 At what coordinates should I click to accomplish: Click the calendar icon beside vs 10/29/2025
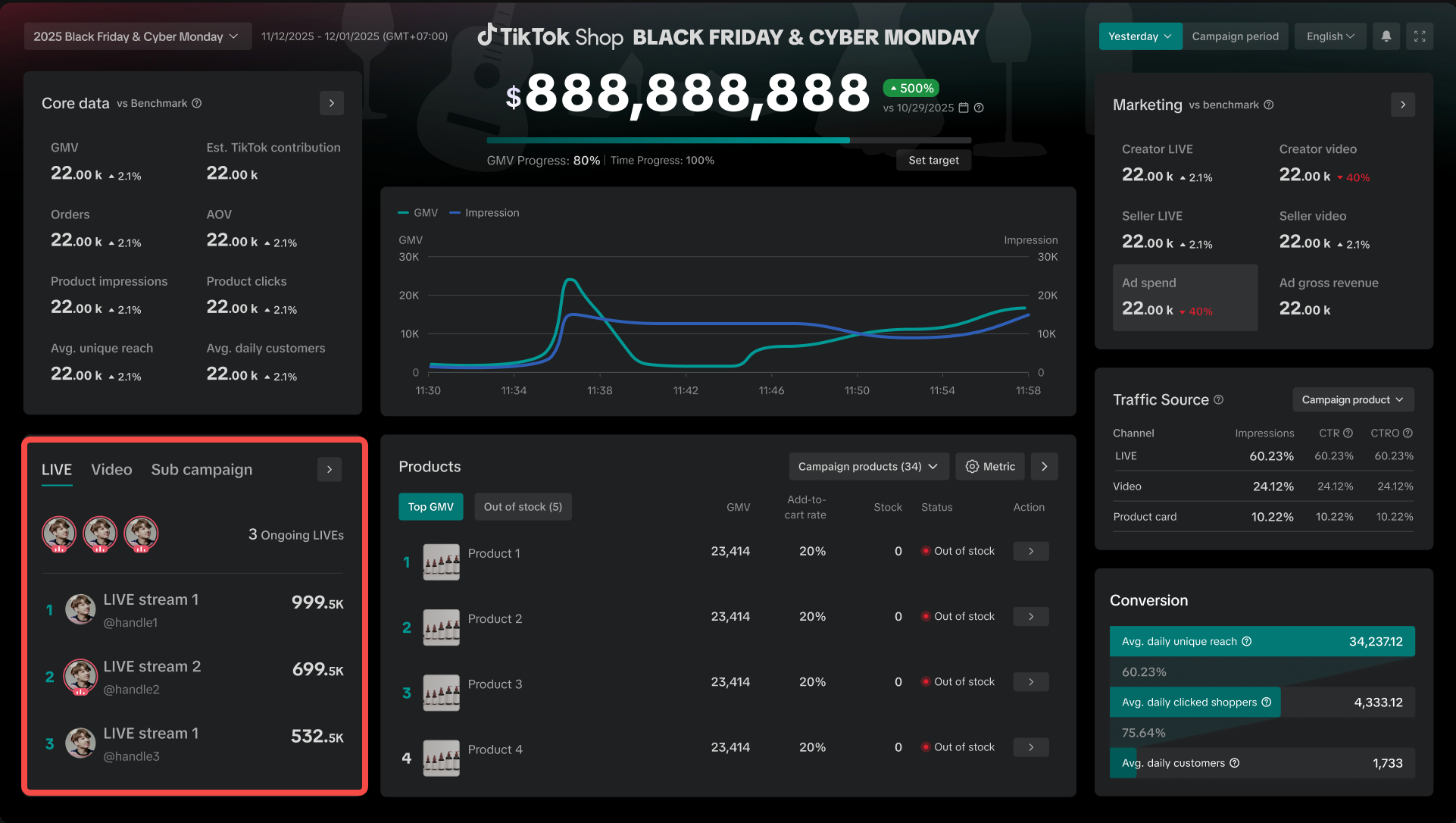pos(964,108)
